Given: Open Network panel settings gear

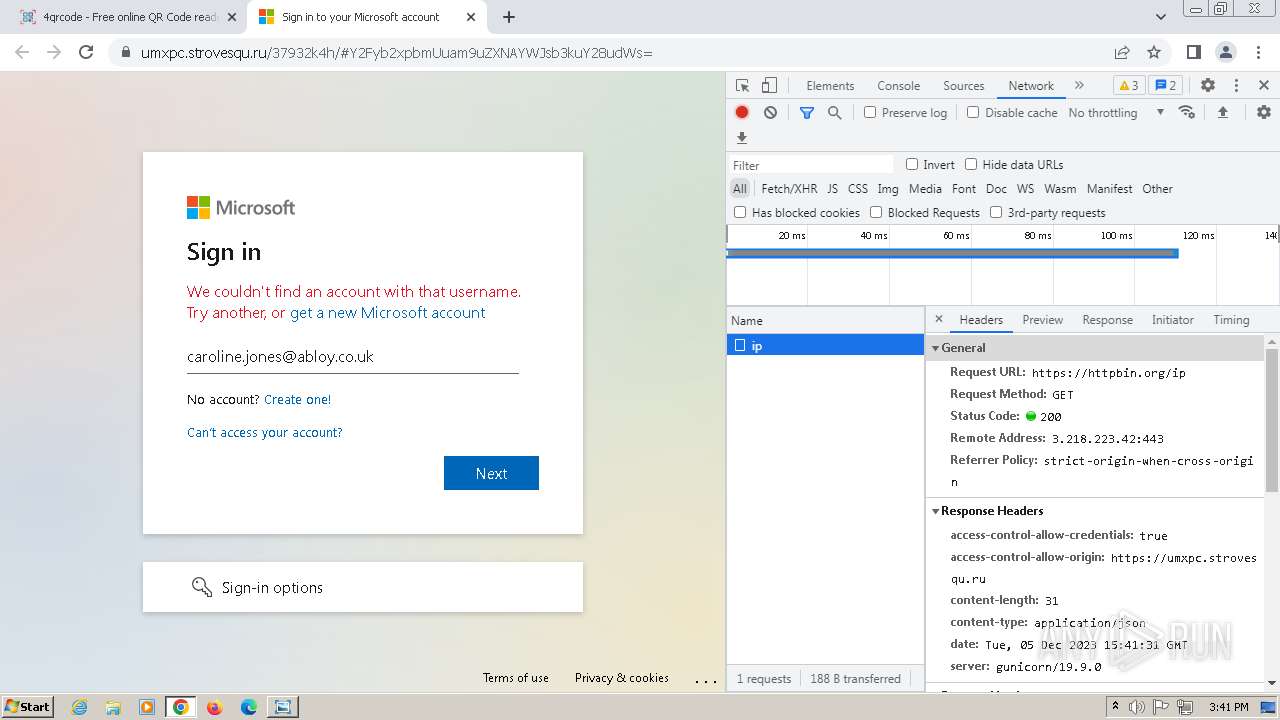Looking at the screenshot, I should click(x=1264, y=113).
